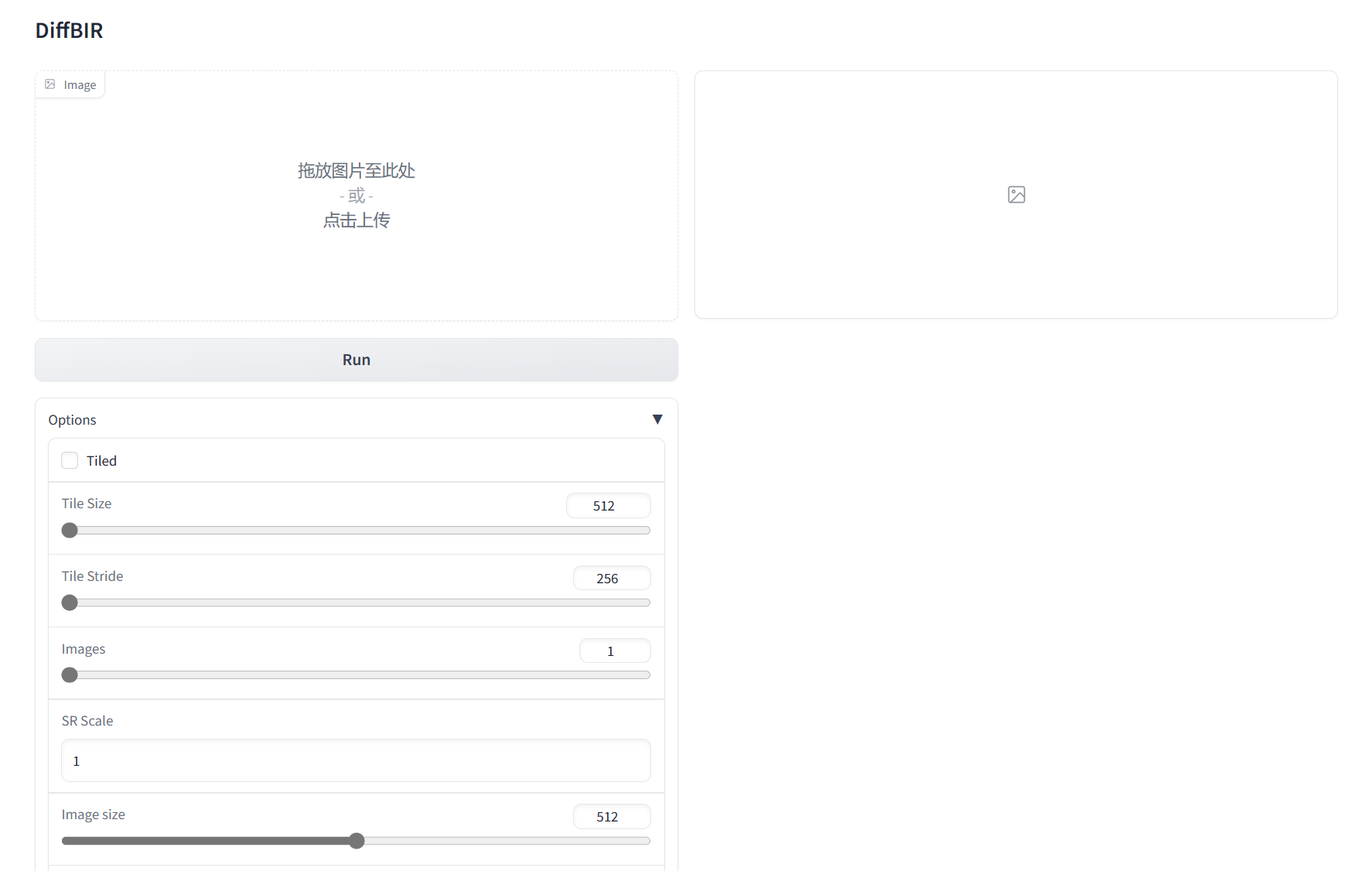Click the image upload drop area
The width and height of the screenshot is (1372, 871).
[357, 196]
